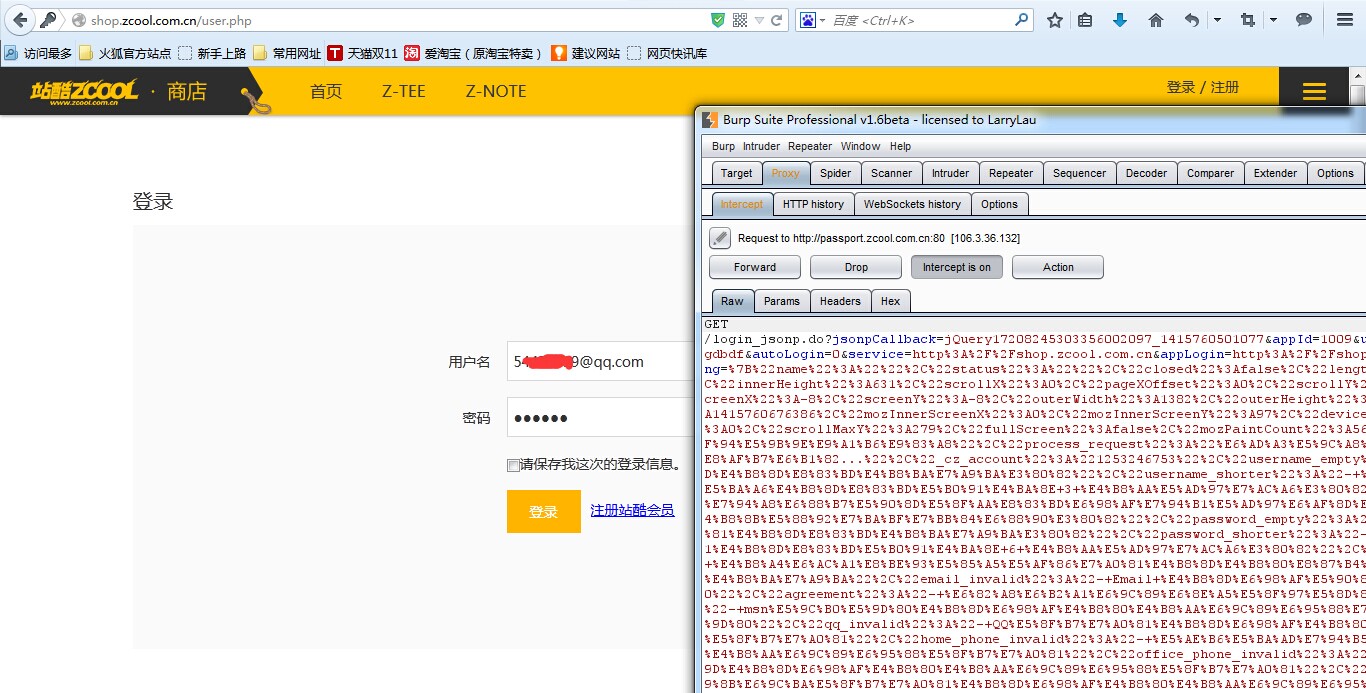Open the 天猫双11 bookmark

click(363, 53)
